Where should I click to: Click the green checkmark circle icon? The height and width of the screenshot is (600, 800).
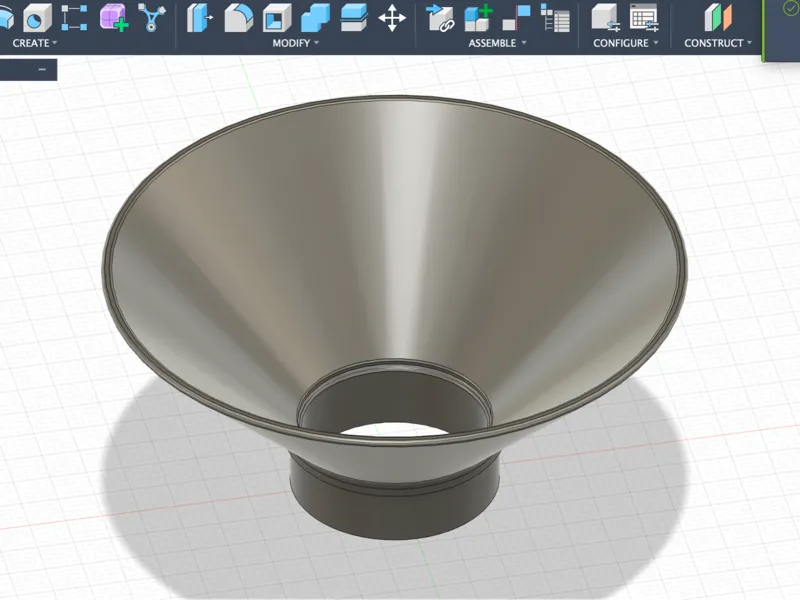[790, 8]
